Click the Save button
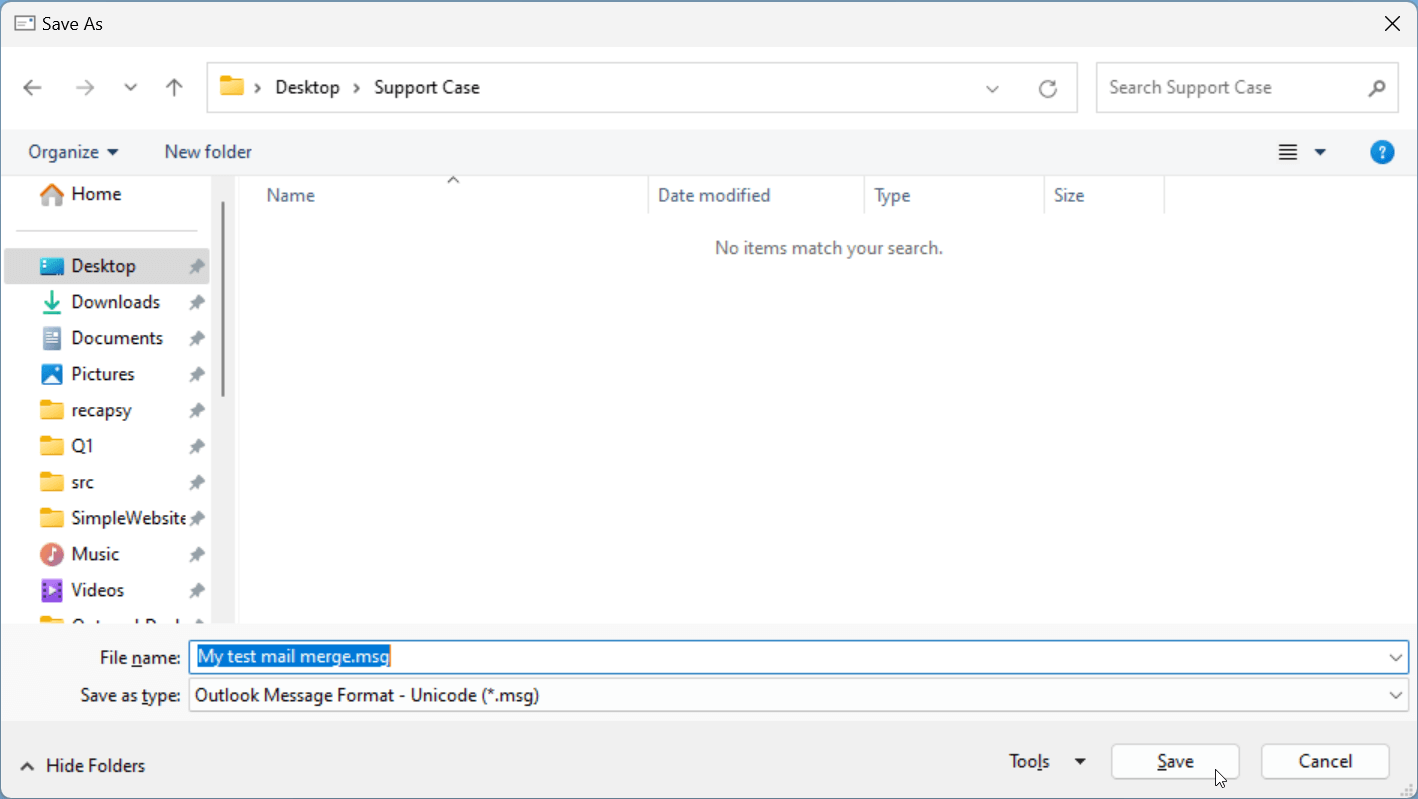This screenshot has height=799, width=1418. coord(1175,762)
